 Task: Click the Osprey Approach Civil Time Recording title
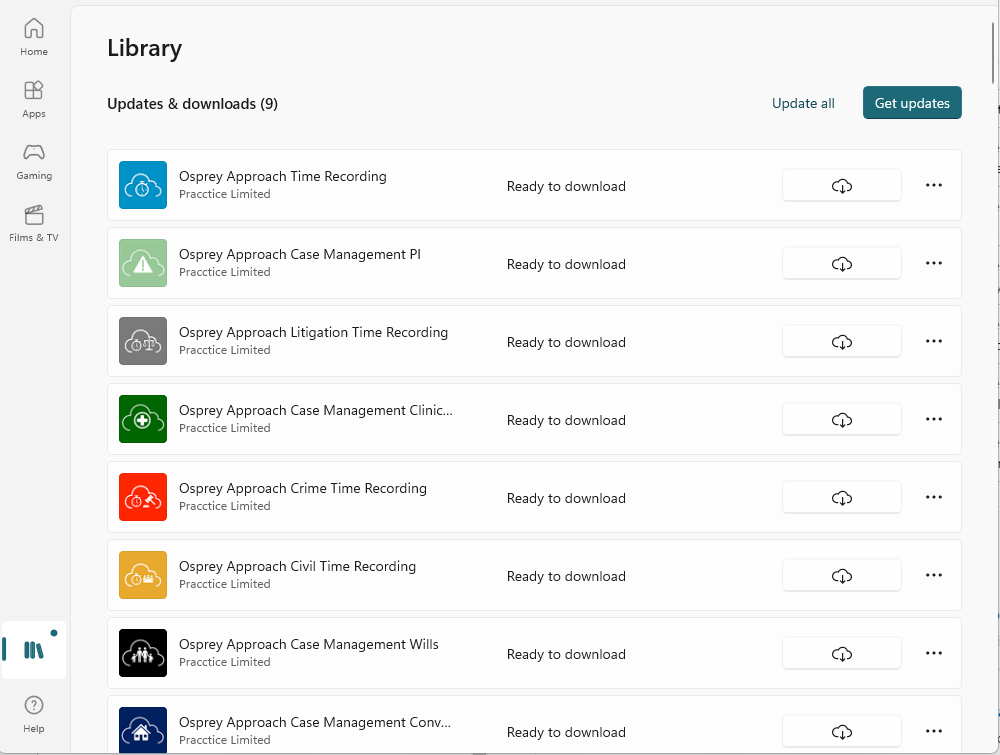click(297, 566)
